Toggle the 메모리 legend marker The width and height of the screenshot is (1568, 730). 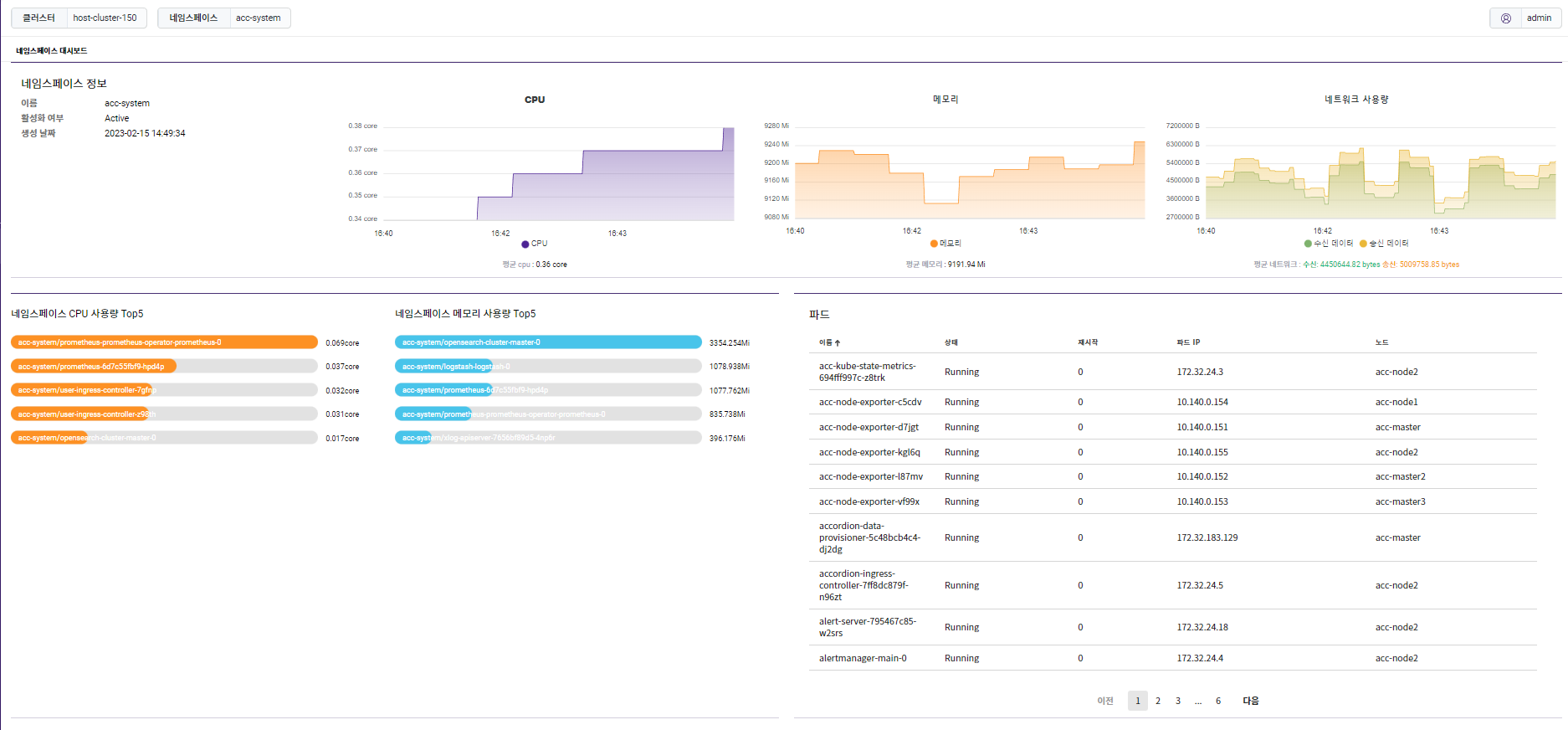pyautogui.click(x=934, y=244)
